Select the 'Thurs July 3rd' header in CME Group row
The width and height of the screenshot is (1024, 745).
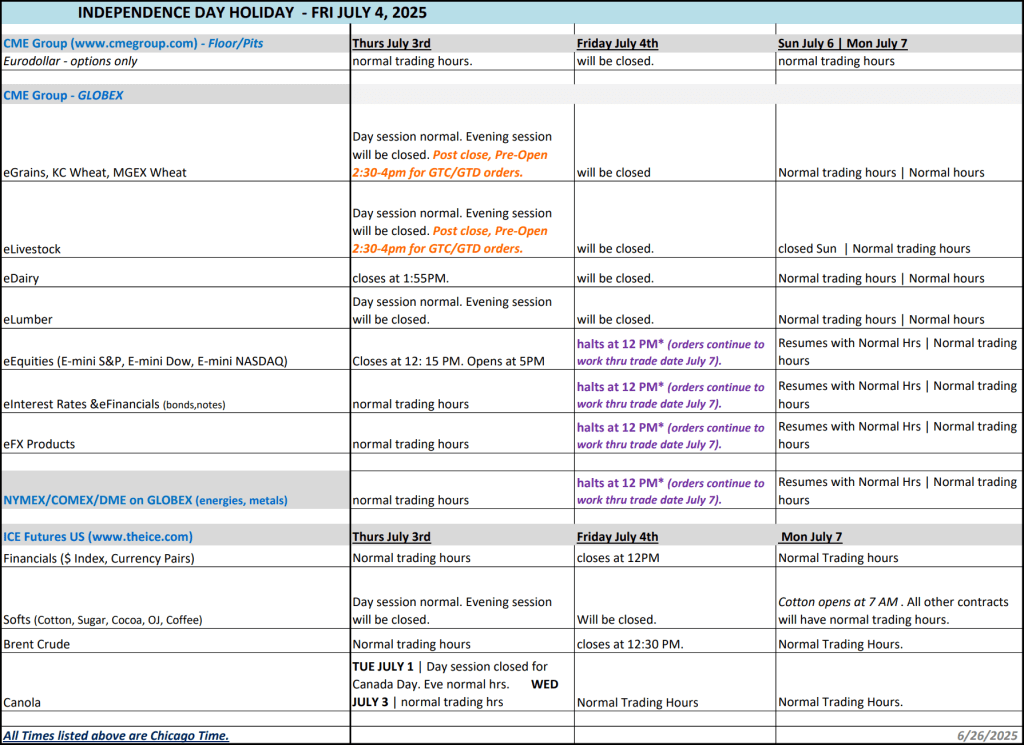[391, 43]
